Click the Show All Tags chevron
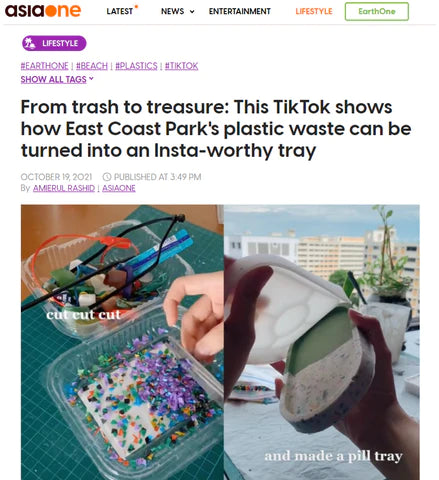Viewport: 439px width, 480px height. point(91,79)
